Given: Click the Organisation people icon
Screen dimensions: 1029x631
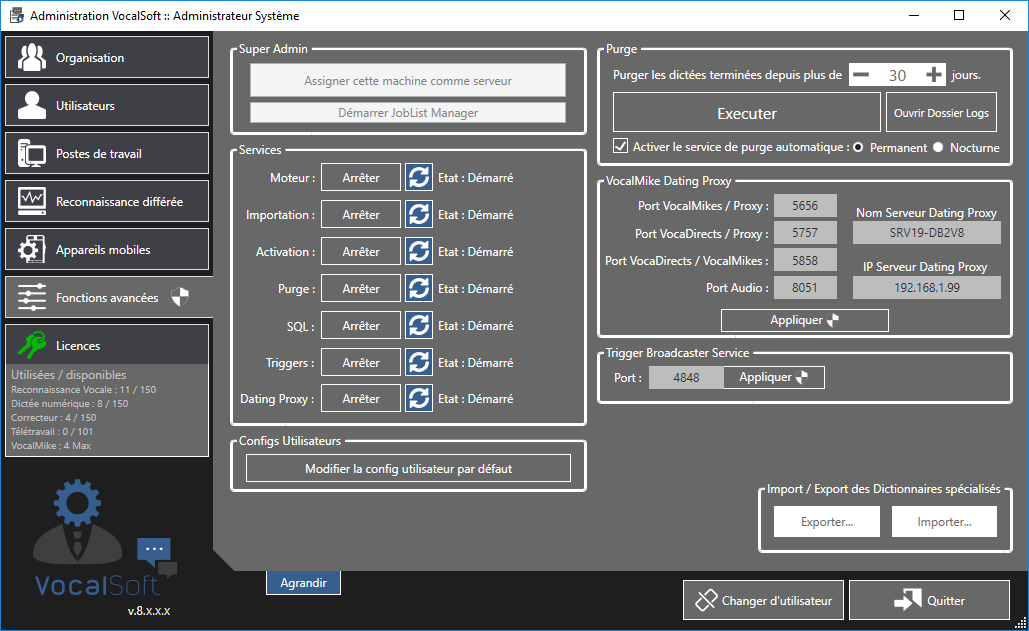Looking at the screenshot, I should click(x=32, y=58).
